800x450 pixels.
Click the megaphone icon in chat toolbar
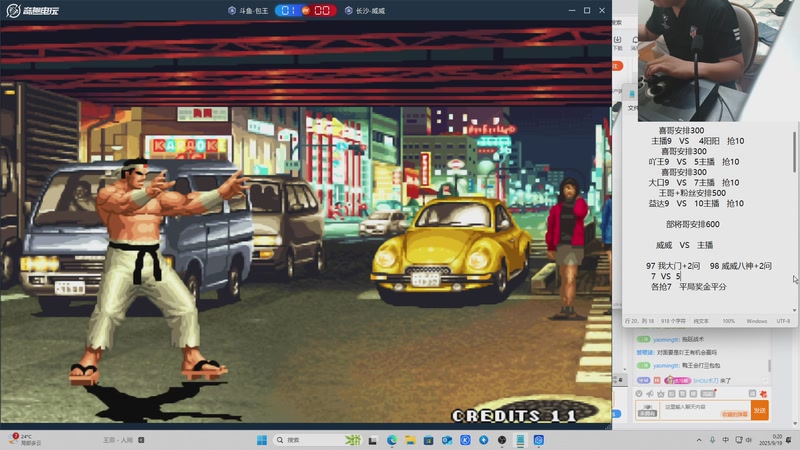tap(650, 393)
